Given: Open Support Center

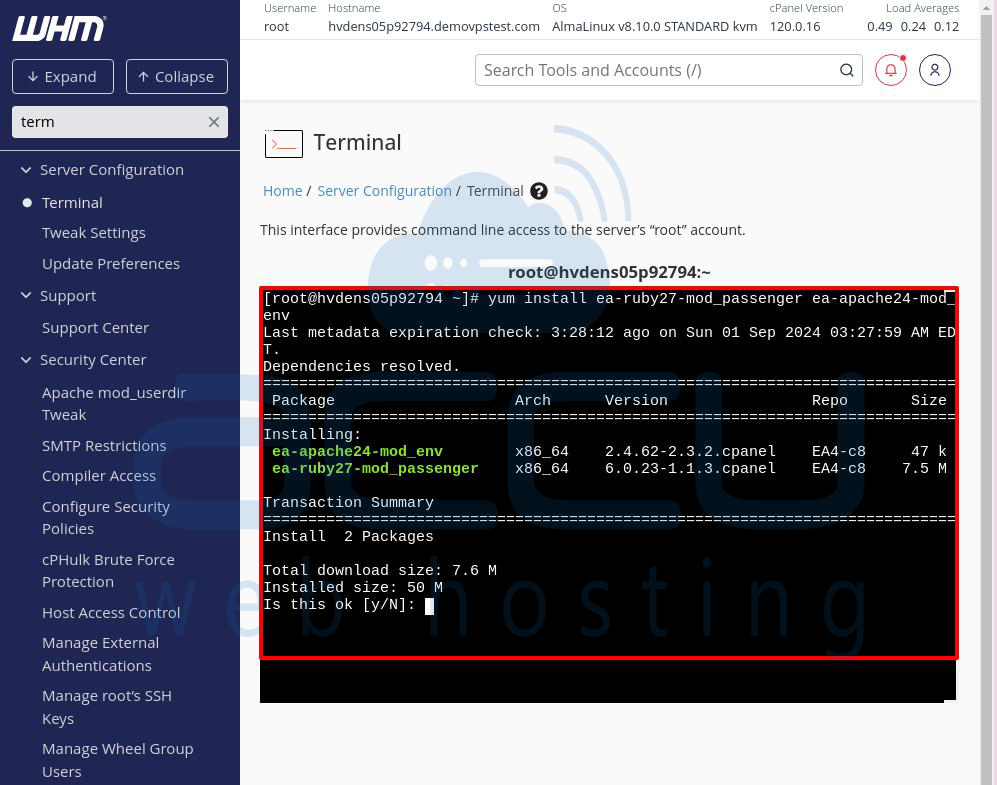Looking at the screenshot, I should pos(95,328).
